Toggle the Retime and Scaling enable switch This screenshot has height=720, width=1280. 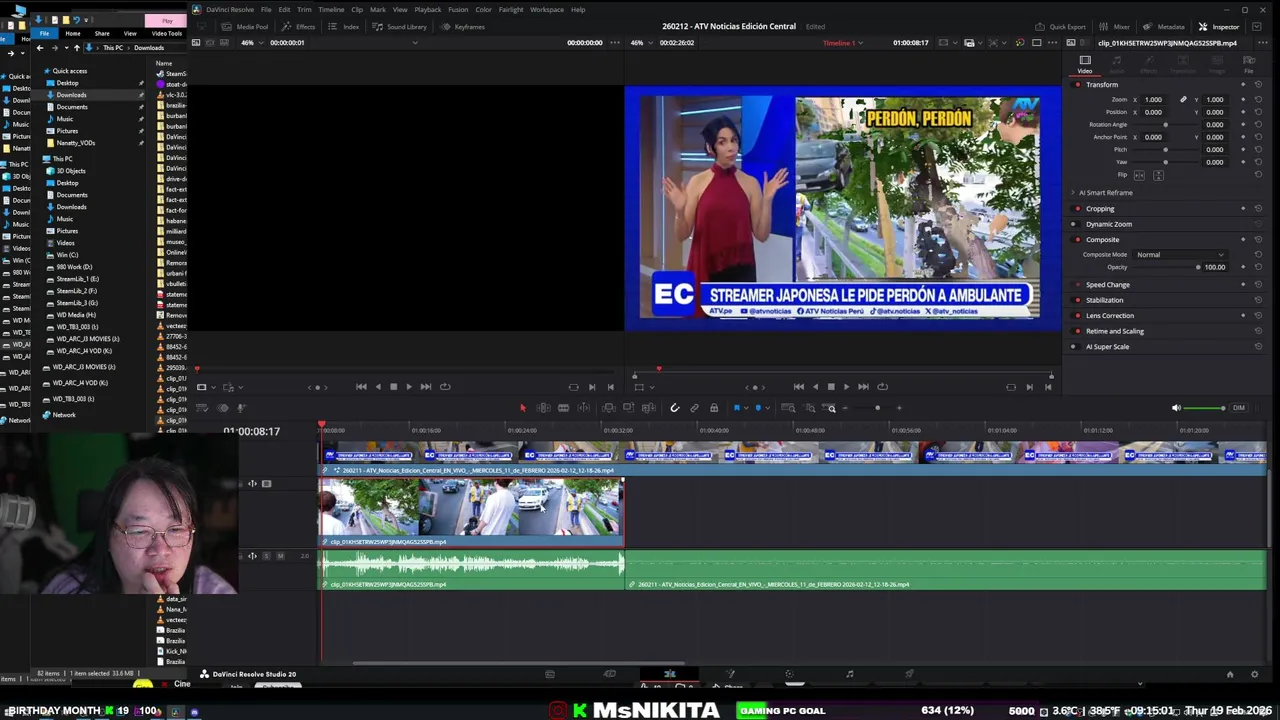pyautogui.click(x=1077, y=331)
